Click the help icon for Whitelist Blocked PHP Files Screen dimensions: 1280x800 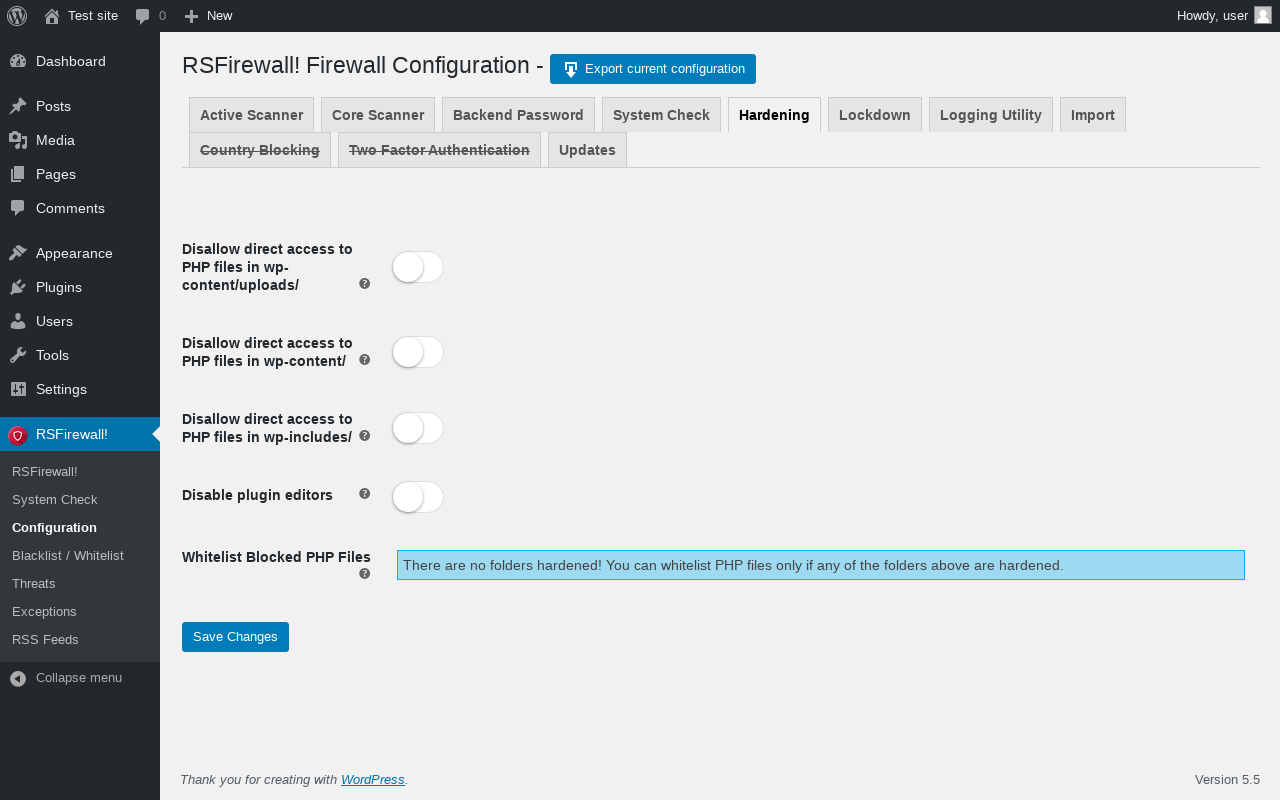[x=365, y=574]
